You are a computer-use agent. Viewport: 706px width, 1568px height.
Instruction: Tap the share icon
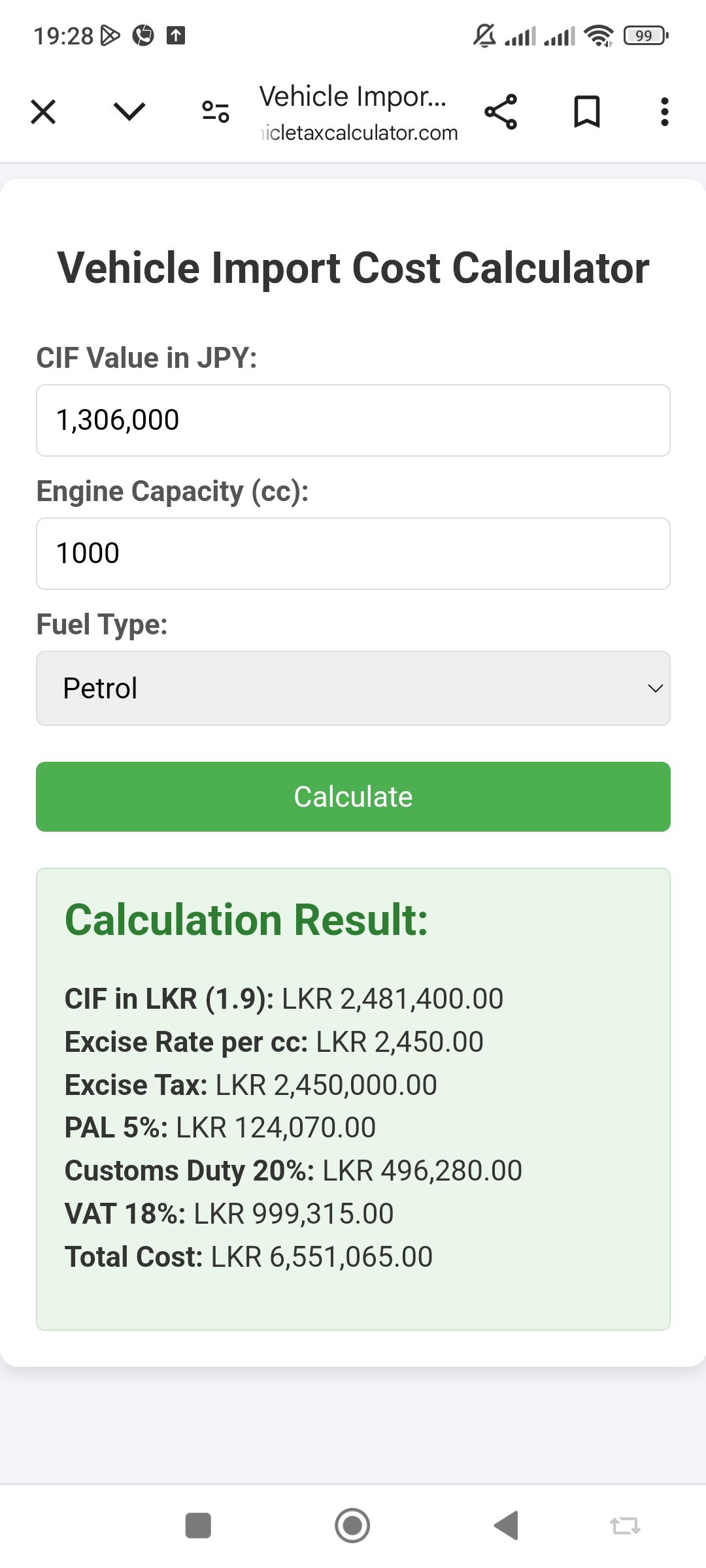point(501,112)
